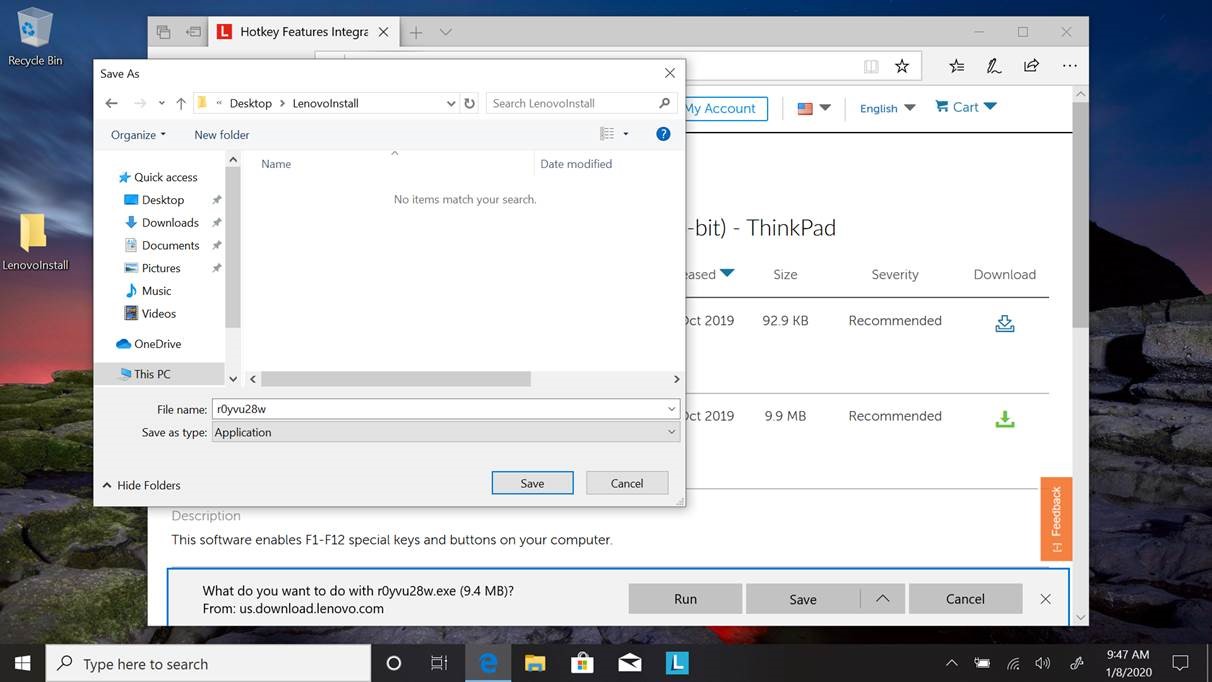Viewport: 1212px width, 682px height.
Task: Download the 9.9 MB file
Action: pyautogui.click(x=1005, y=419)
